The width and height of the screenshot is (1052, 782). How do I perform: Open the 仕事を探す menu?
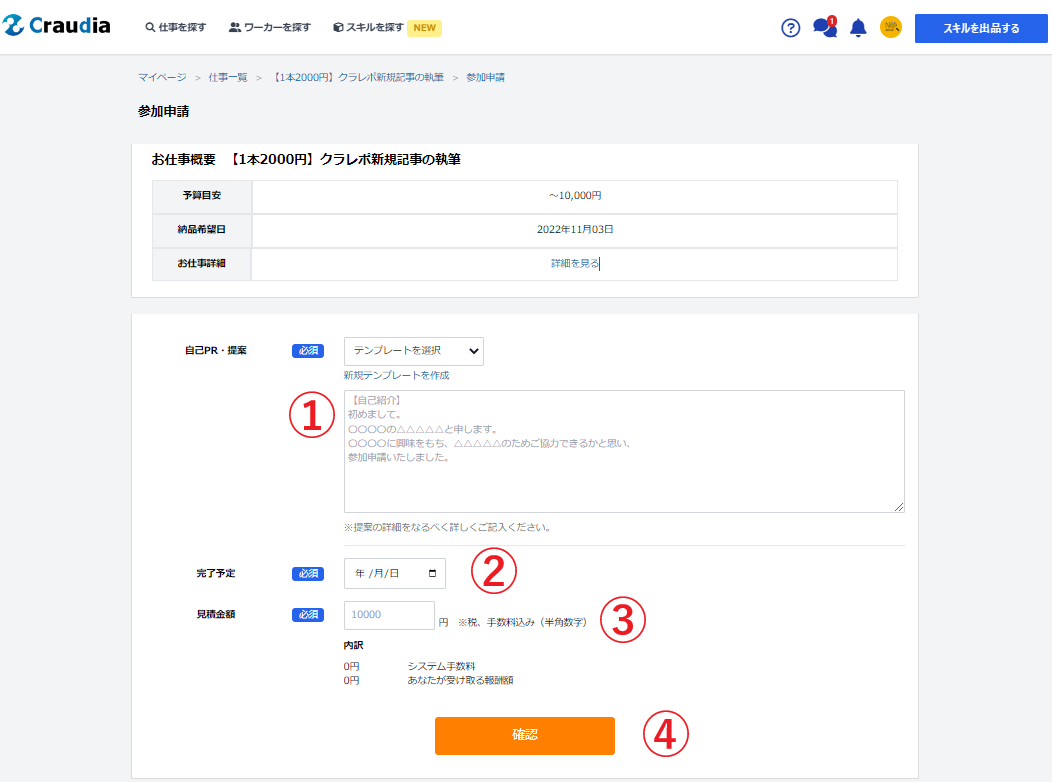175,28
